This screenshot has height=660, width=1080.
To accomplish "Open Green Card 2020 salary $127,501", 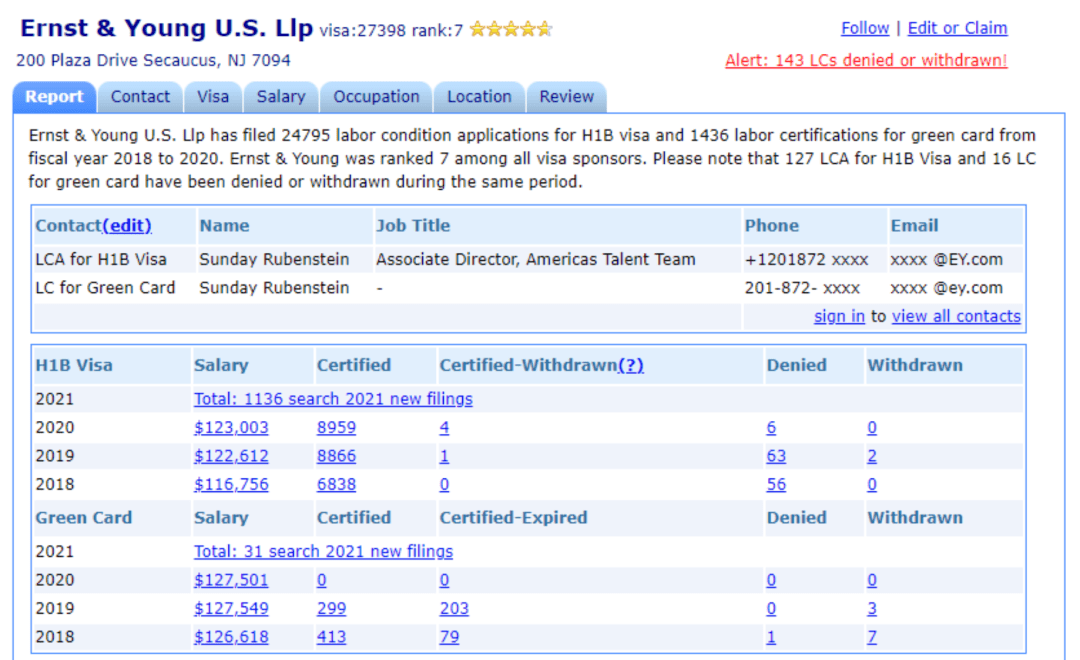I will pos(231,580).
